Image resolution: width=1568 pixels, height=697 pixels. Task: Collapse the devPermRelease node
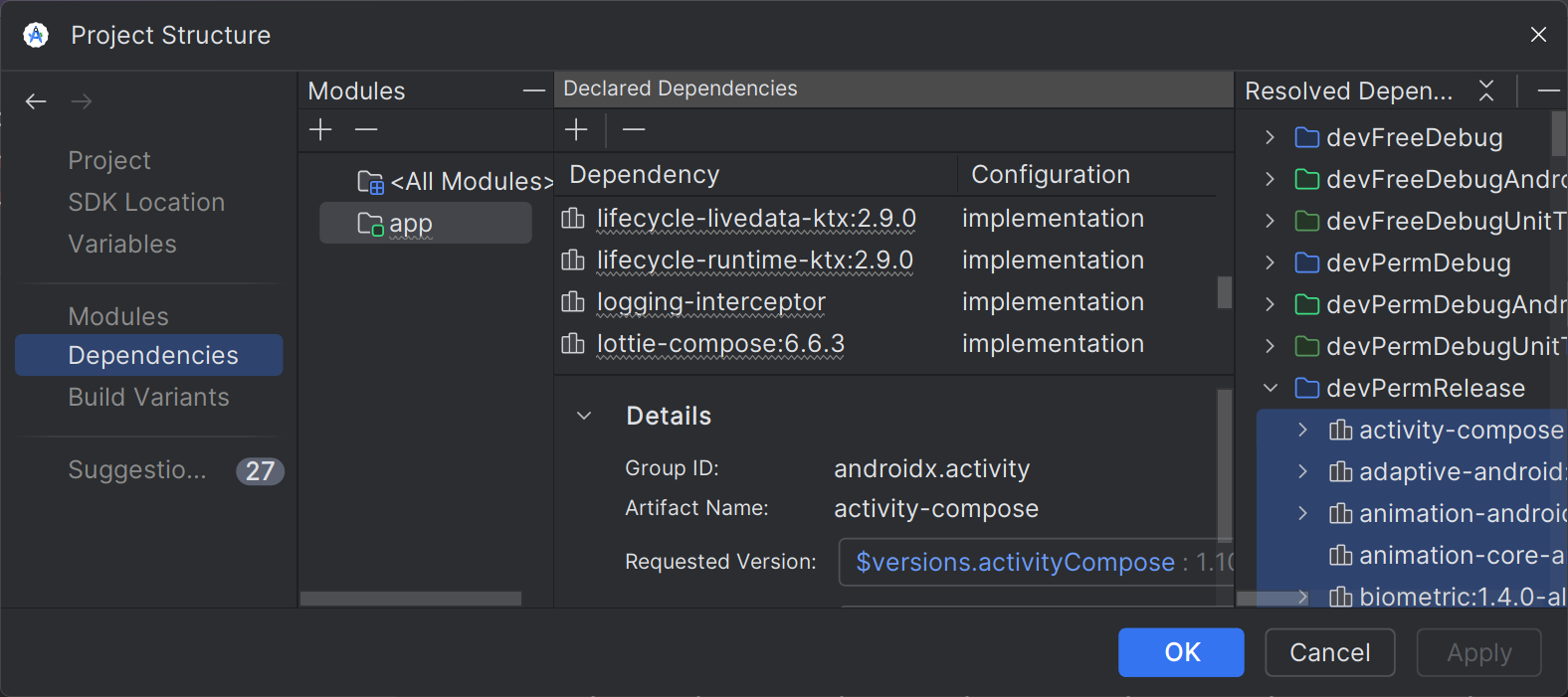click(x=1270, y=388)
